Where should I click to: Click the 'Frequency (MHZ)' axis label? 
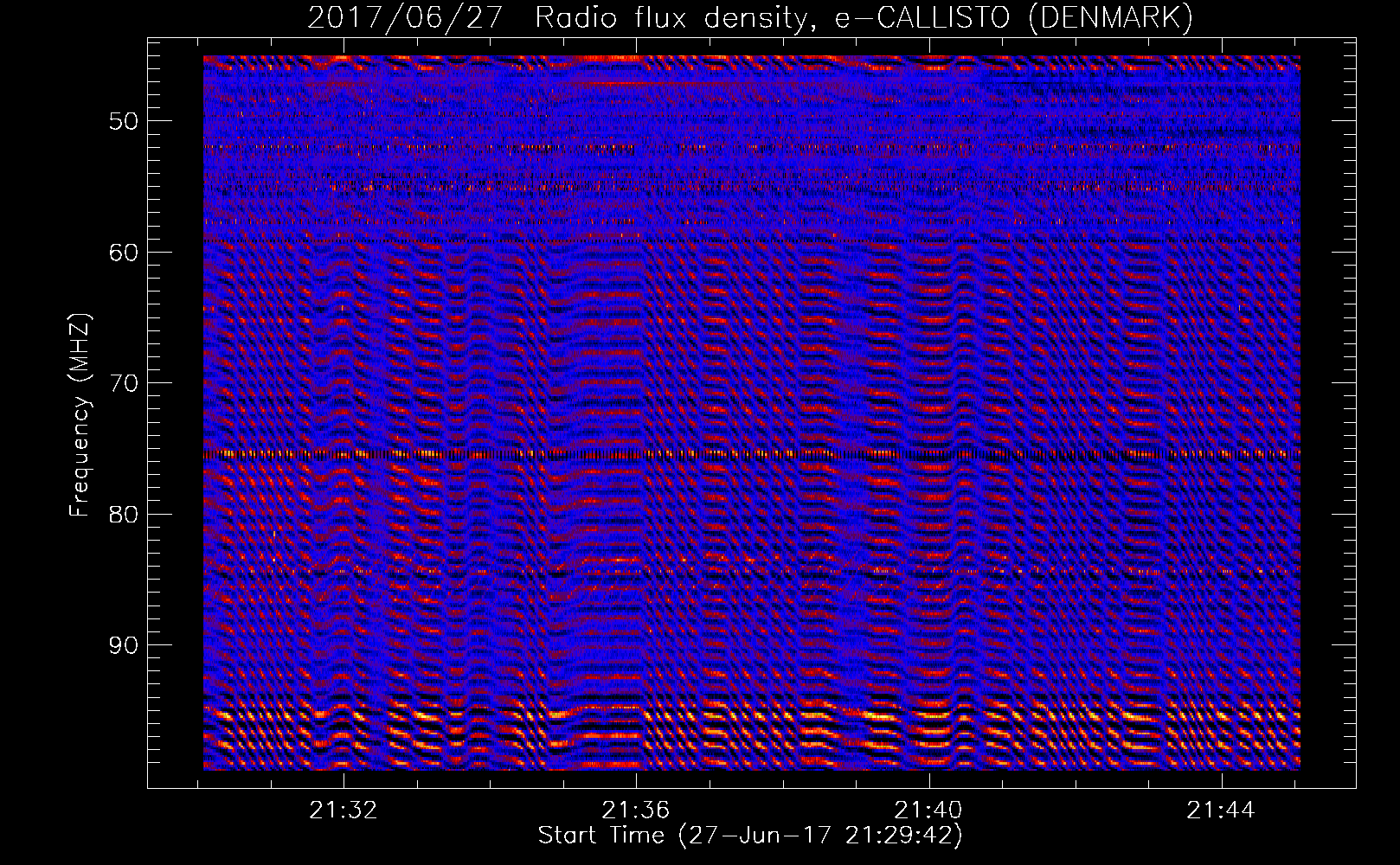click(80, 415)
